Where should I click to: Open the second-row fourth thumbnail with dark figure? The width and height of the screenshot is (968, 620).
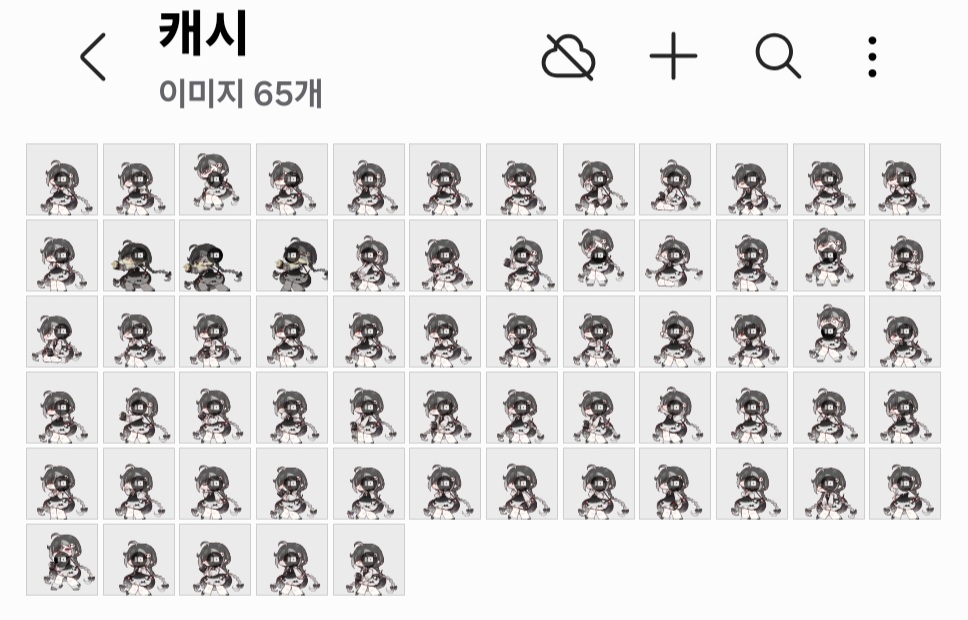point(292,255)
